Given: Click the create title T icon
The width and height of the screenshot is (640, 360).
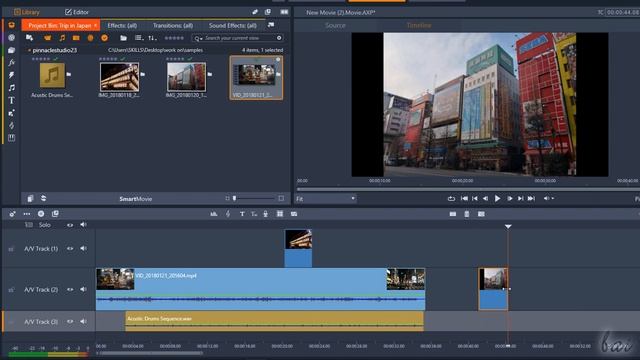Looking at the screenshot, I should coord(242,214).
